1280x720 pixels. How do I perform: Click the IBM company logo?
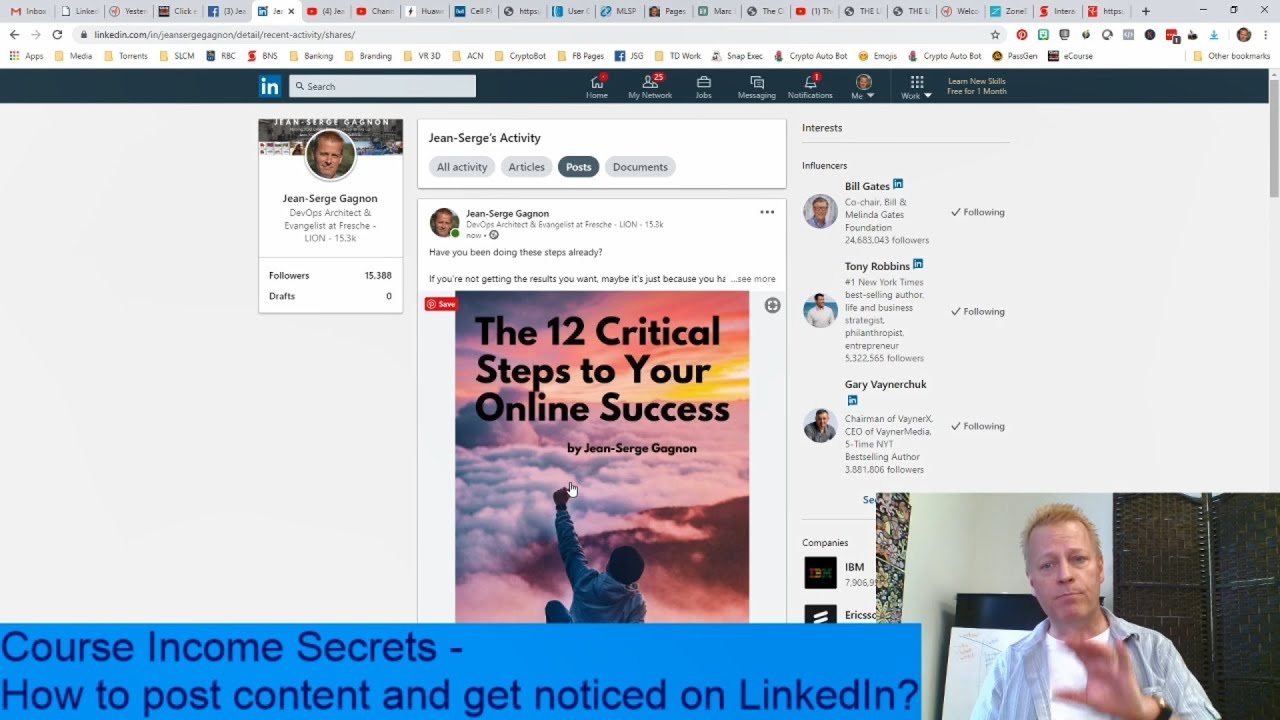[x=820, y=573]
